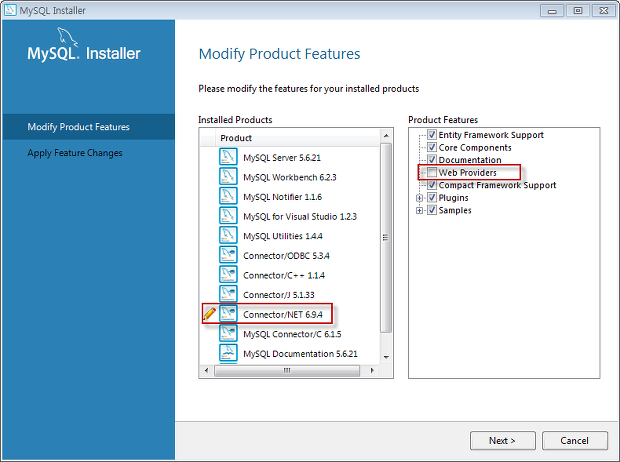Screen dimensions: 620x462
Task: Click the MySQL Notifier 1.1.6 product icon
Action: point(228,196)
